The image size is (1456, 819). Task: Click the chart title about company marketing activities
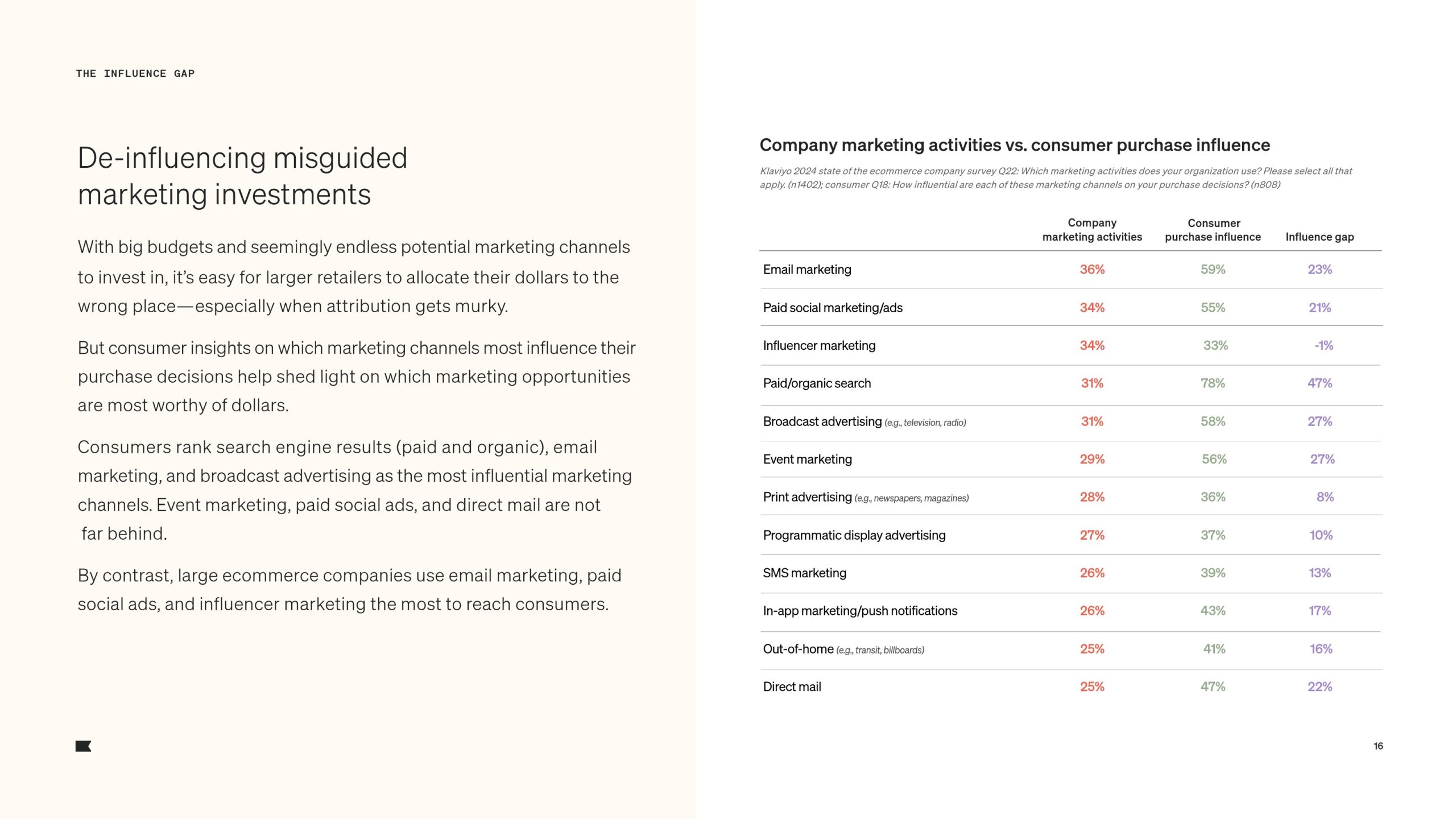[1014, 145]
